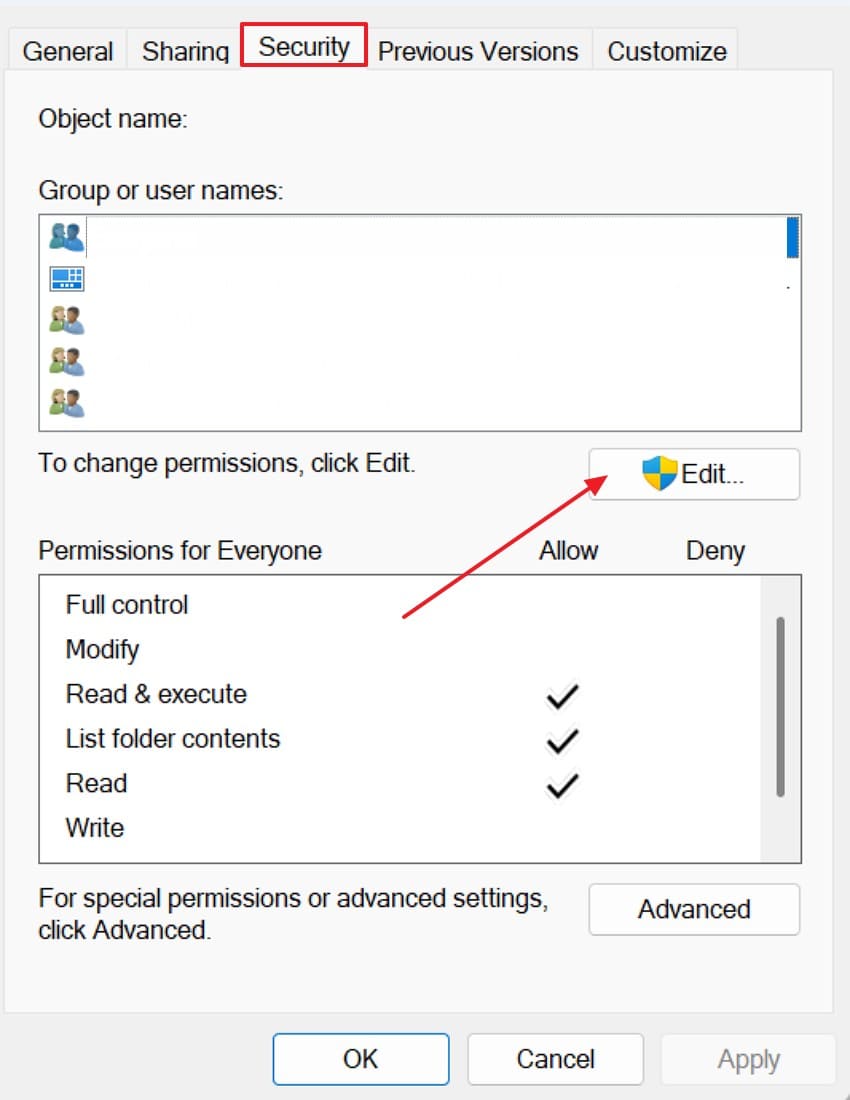Screen dimensions: 850x1100
Task: Click the Object name label
Action: [x=113, y=119]
